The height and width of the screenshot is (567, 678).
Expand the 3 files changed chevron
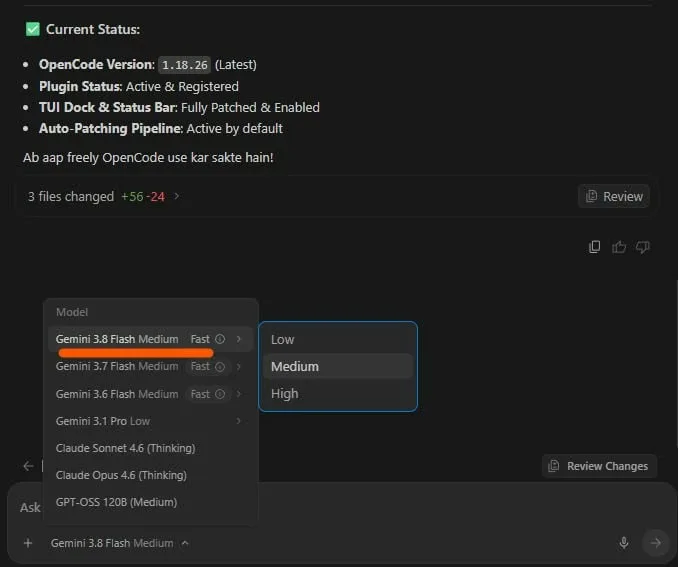pos(176,196)
